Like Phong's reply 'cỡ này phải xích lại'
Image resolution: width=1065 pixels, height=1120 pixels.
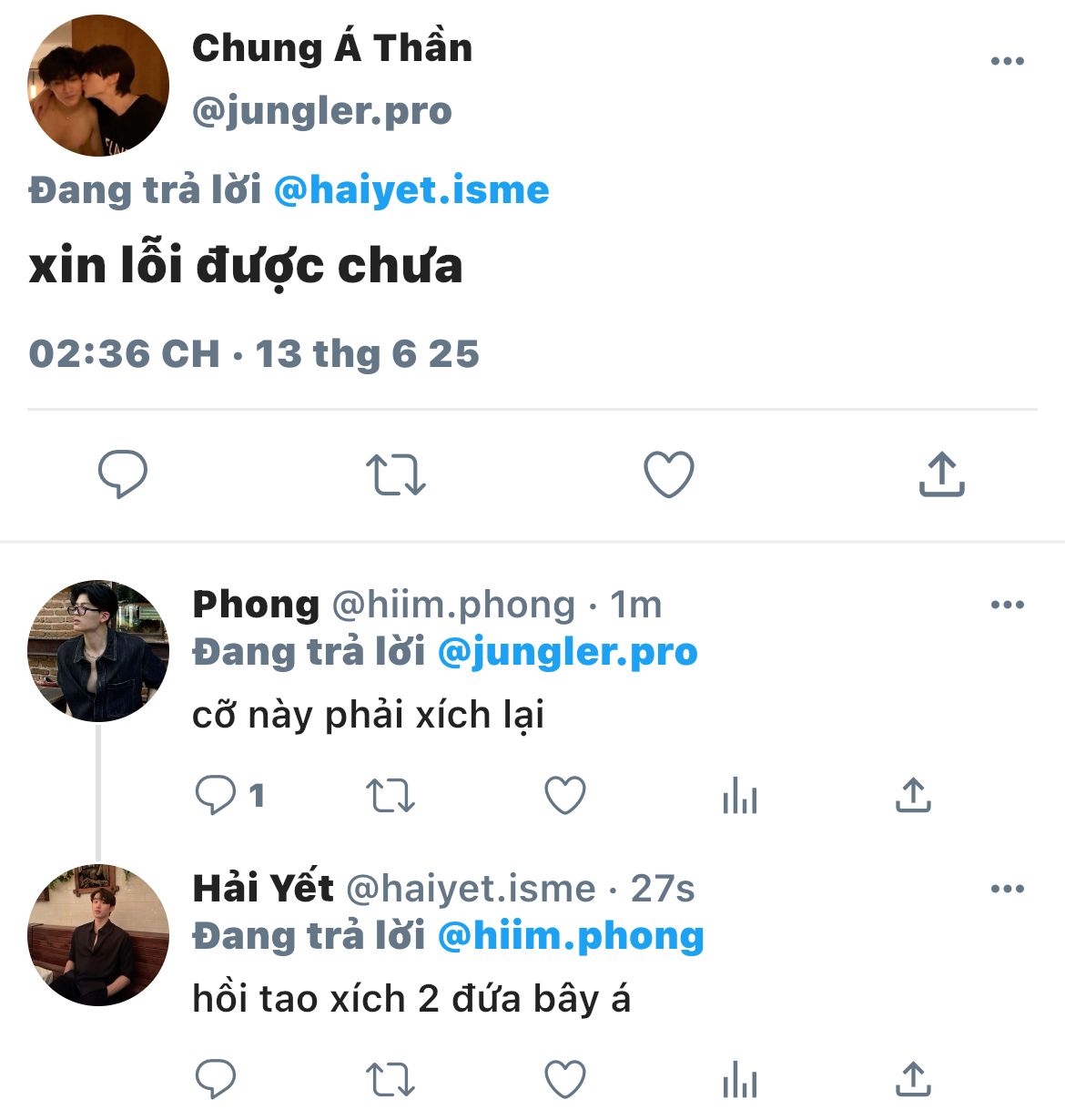click(565, 795)
